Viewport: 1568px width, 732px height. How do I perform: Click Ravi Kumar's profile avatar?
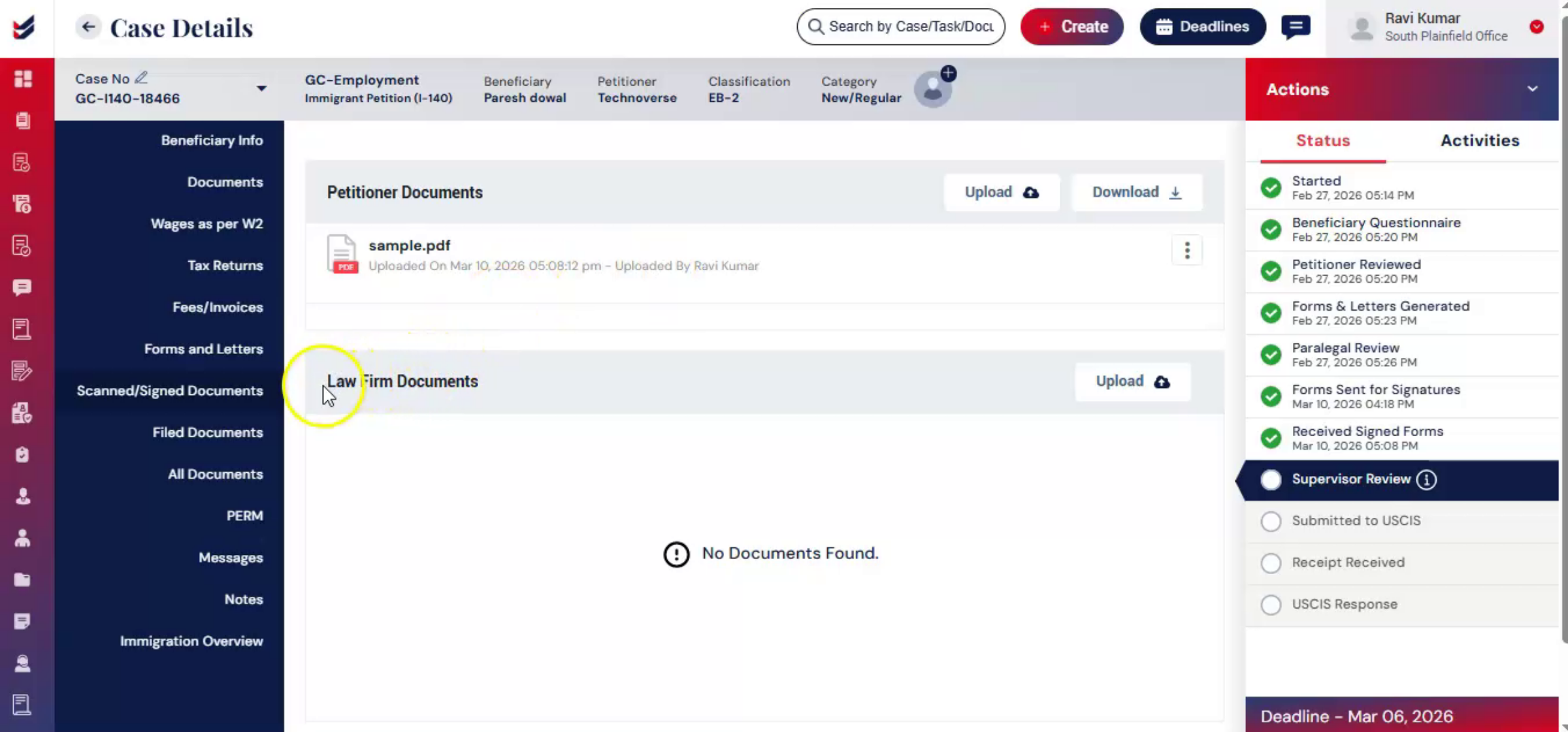tap(1362, 27)
